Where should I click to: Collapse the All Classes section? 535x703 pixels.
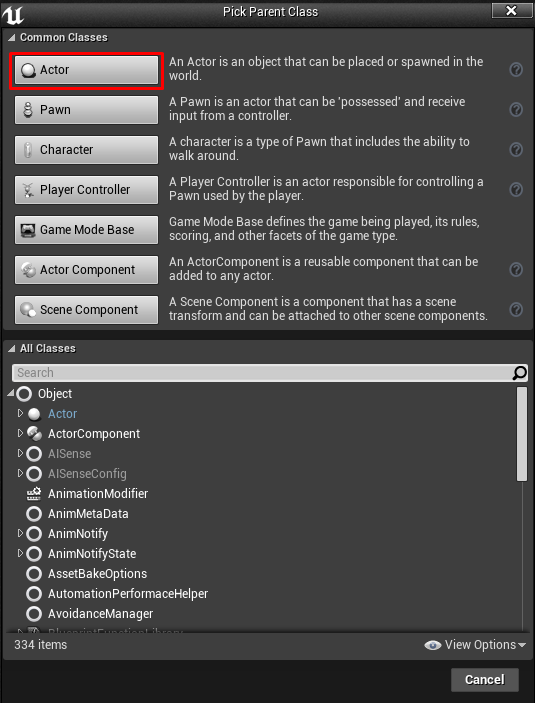click(12, 348)
